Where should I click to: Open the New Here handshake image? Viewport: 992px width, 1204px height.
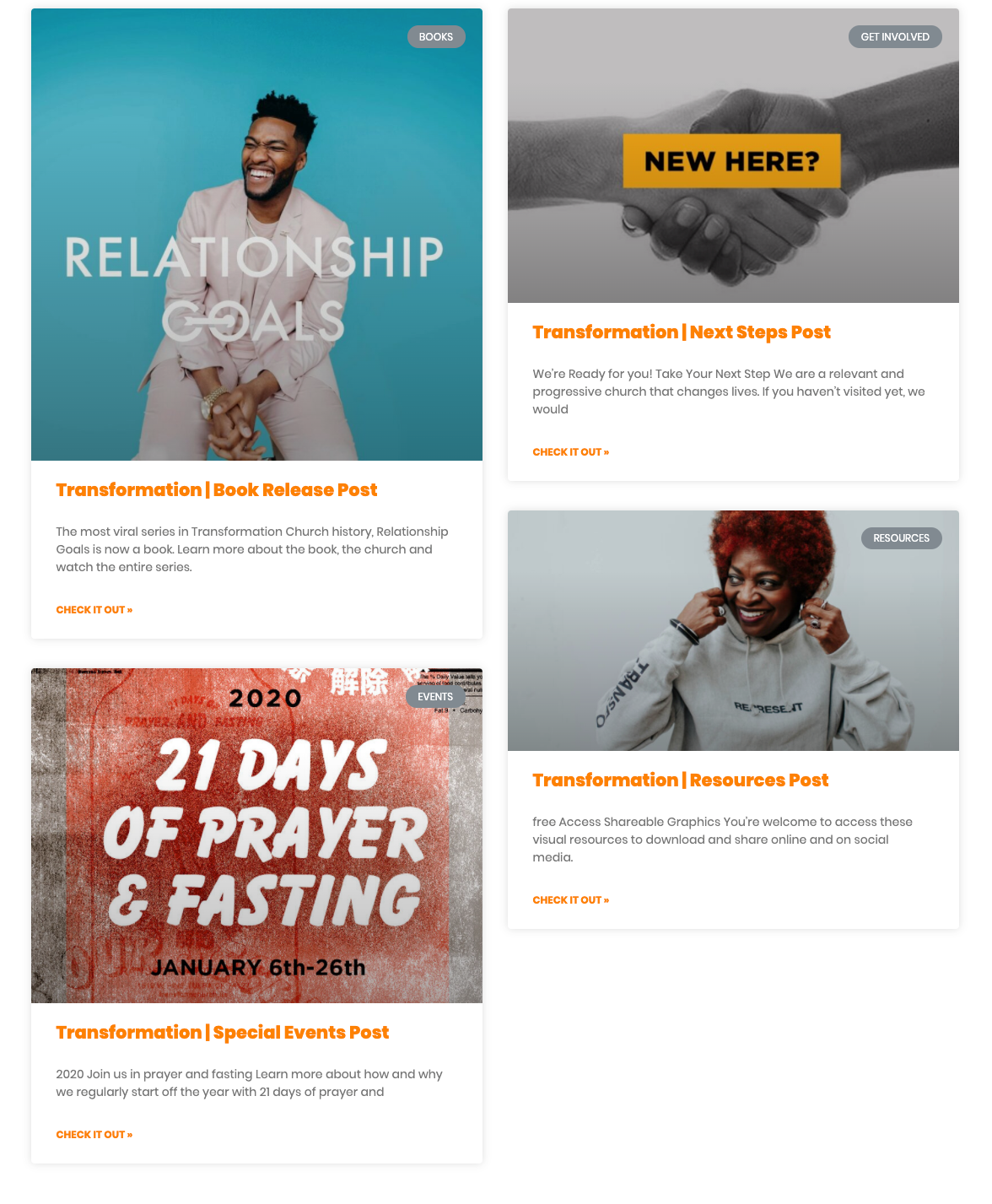coord(733,156)
